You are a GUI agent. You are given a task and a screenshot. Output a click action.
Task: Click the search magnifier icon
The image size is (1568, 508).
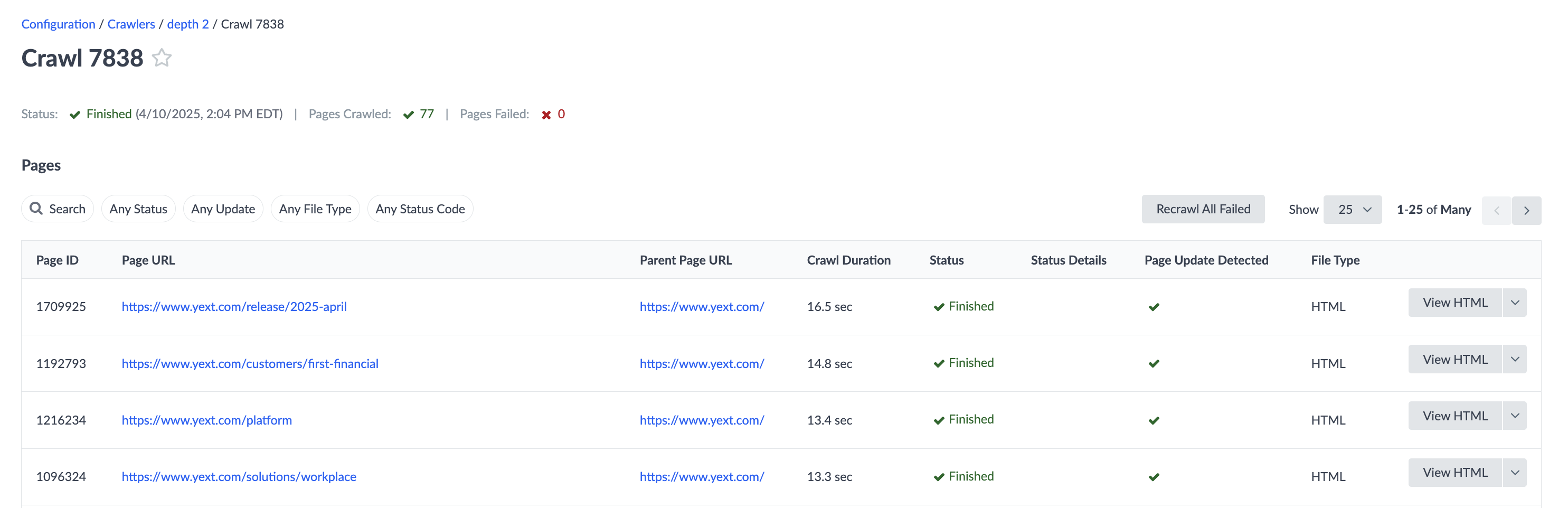tap(36, 208)
